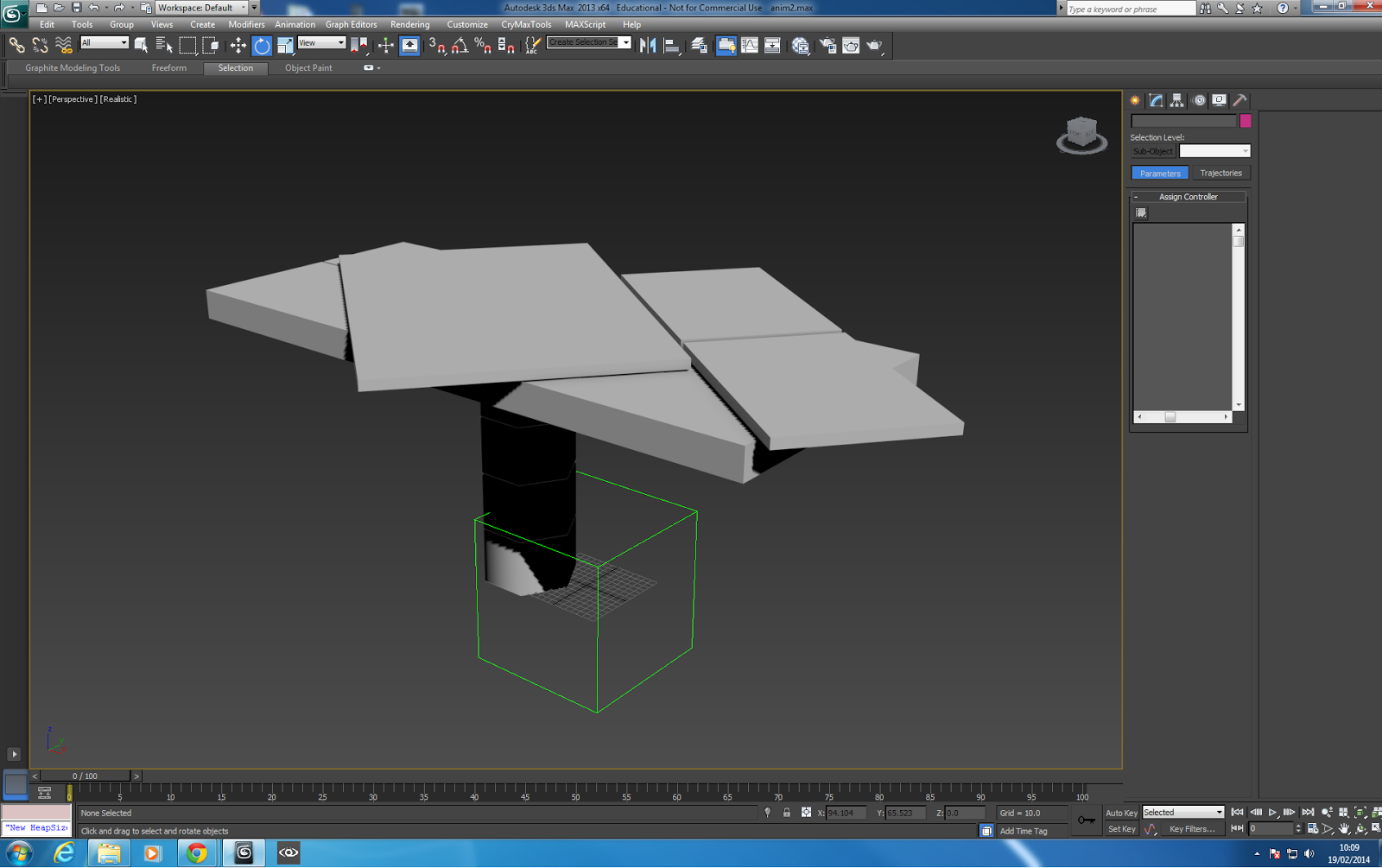Screen dimensions: 1382x868
Task: Open the Hierarchy command panel
Action: [x=1176, y=100]
